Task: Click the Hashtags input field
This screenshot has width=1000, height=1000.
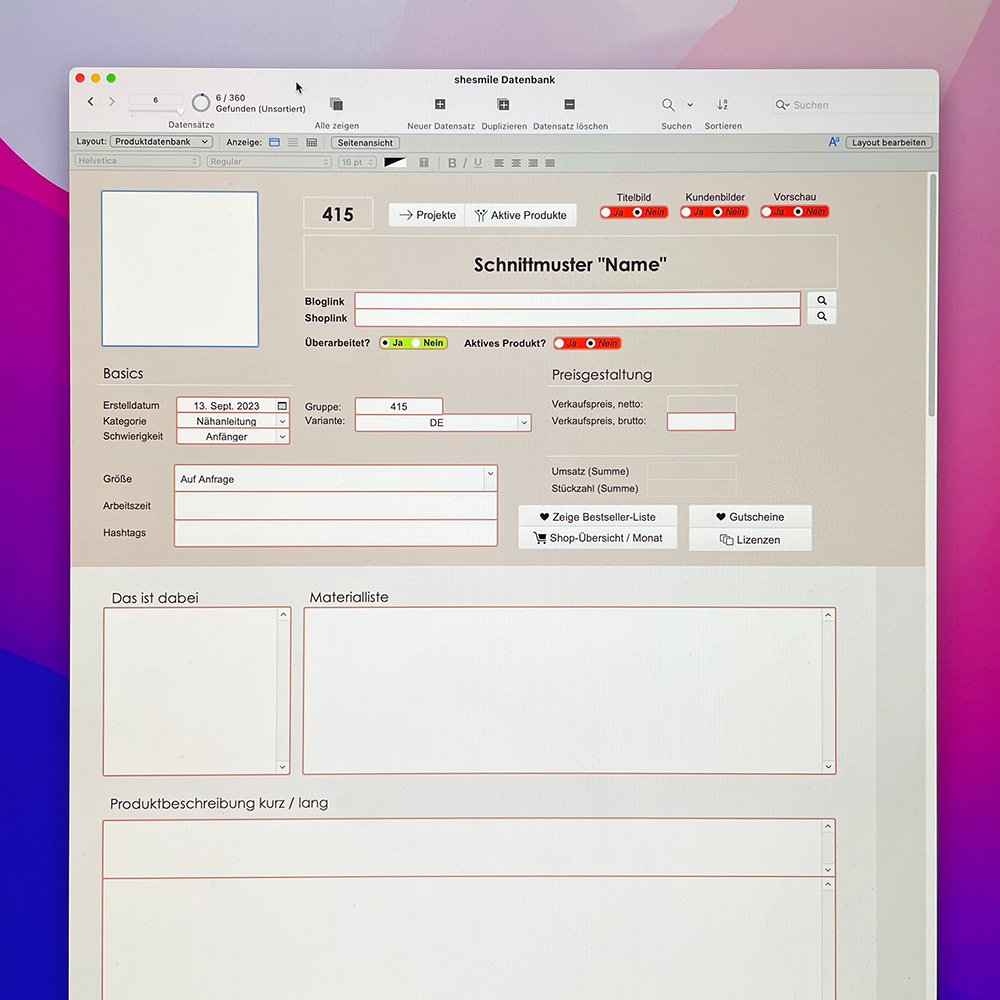Action: point(335,533)
